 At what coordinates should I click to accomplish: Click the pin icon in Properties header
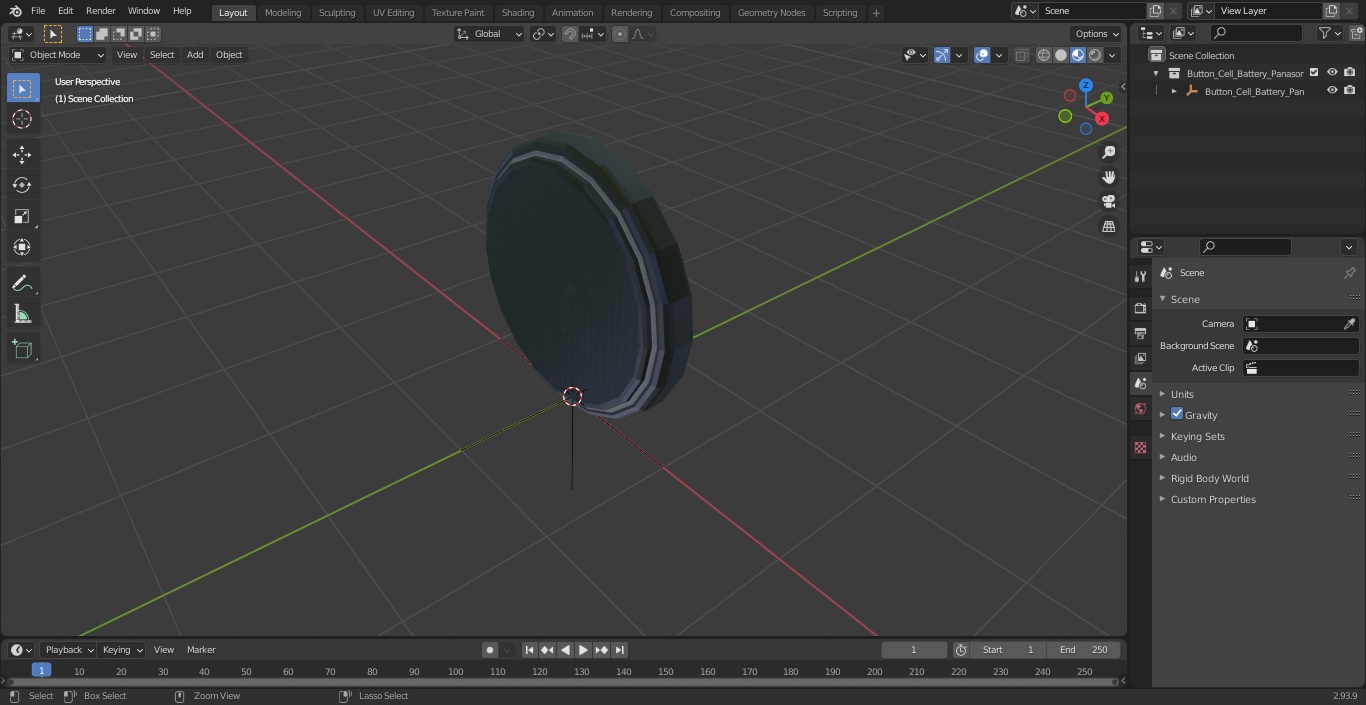coord(1349,273)
